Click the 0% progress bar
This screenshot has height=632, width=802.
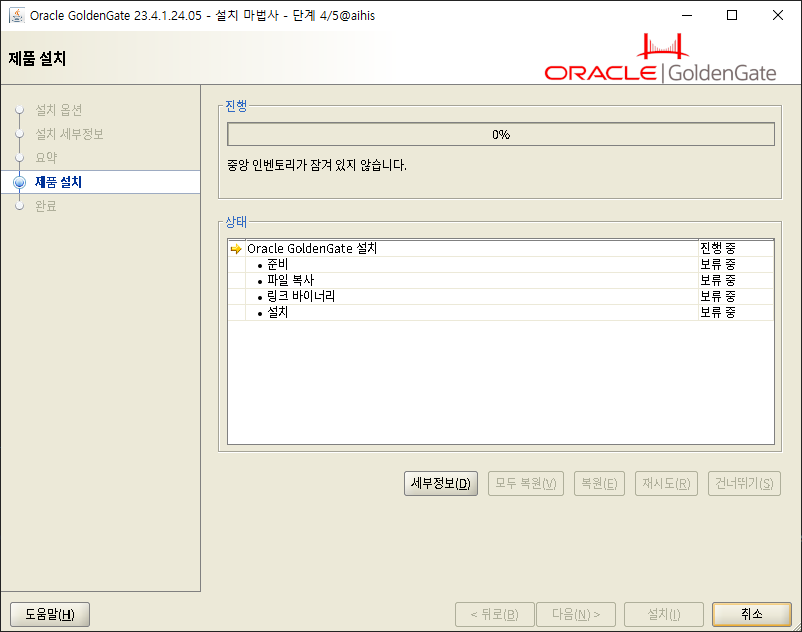click(x=501, y=134)
